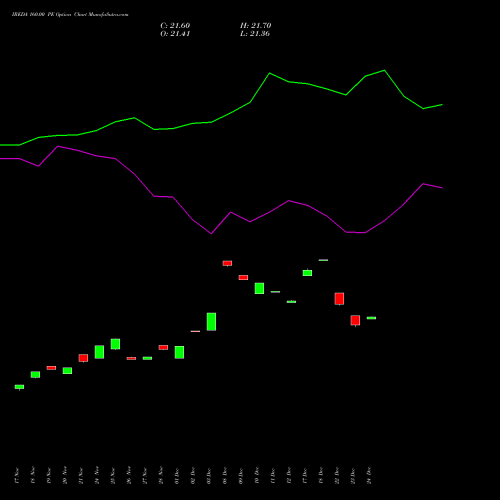
Task: Select the 08 Dec date label
Action: tap(225, 476)
